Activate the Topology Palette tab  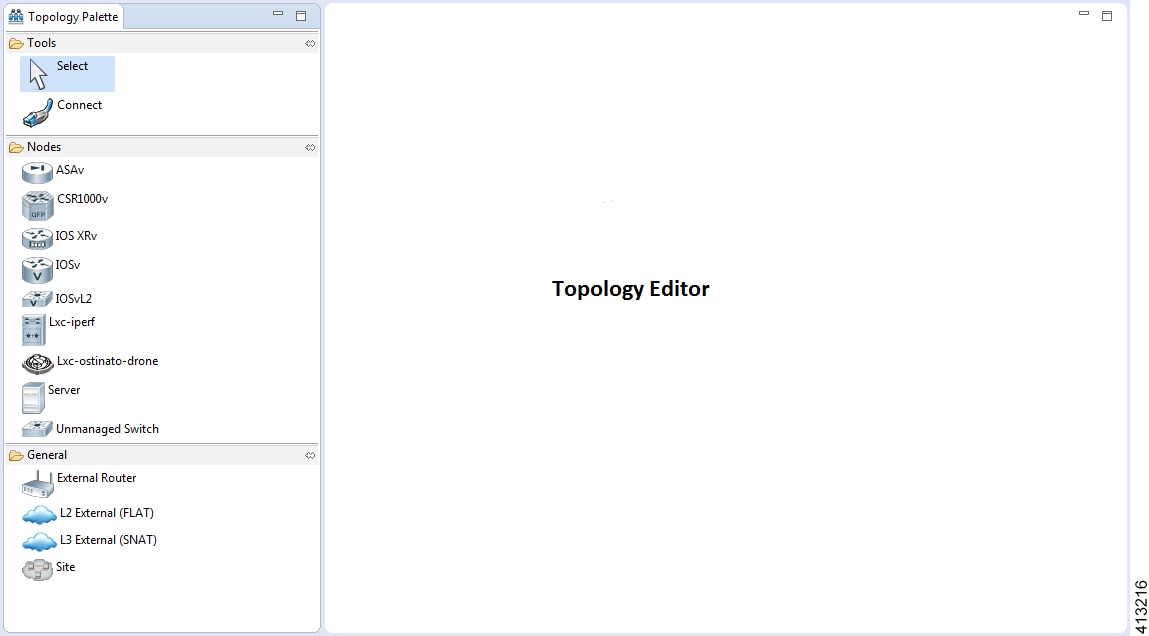(64, 16)
